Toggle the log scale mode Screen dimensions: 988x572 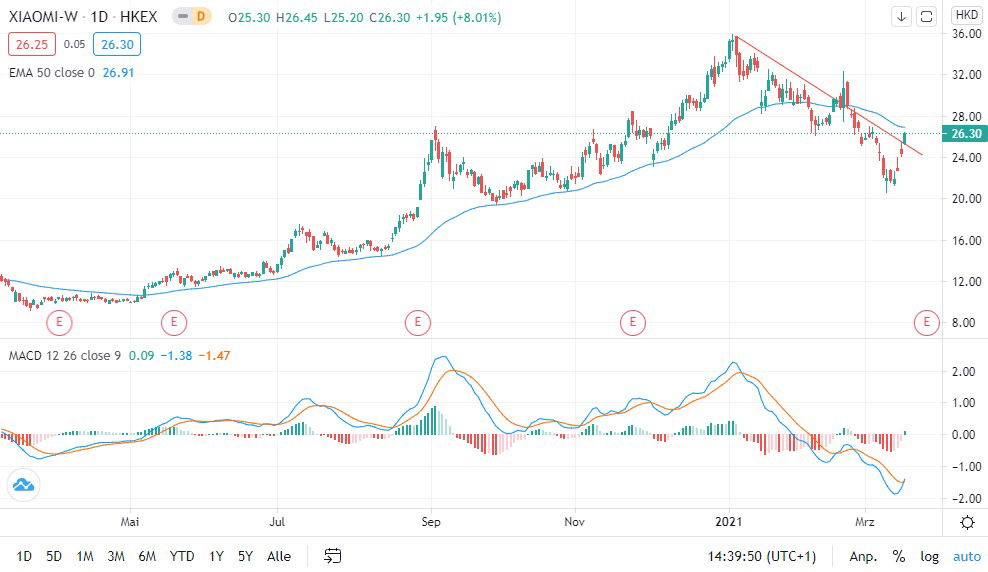pos(930,556)
